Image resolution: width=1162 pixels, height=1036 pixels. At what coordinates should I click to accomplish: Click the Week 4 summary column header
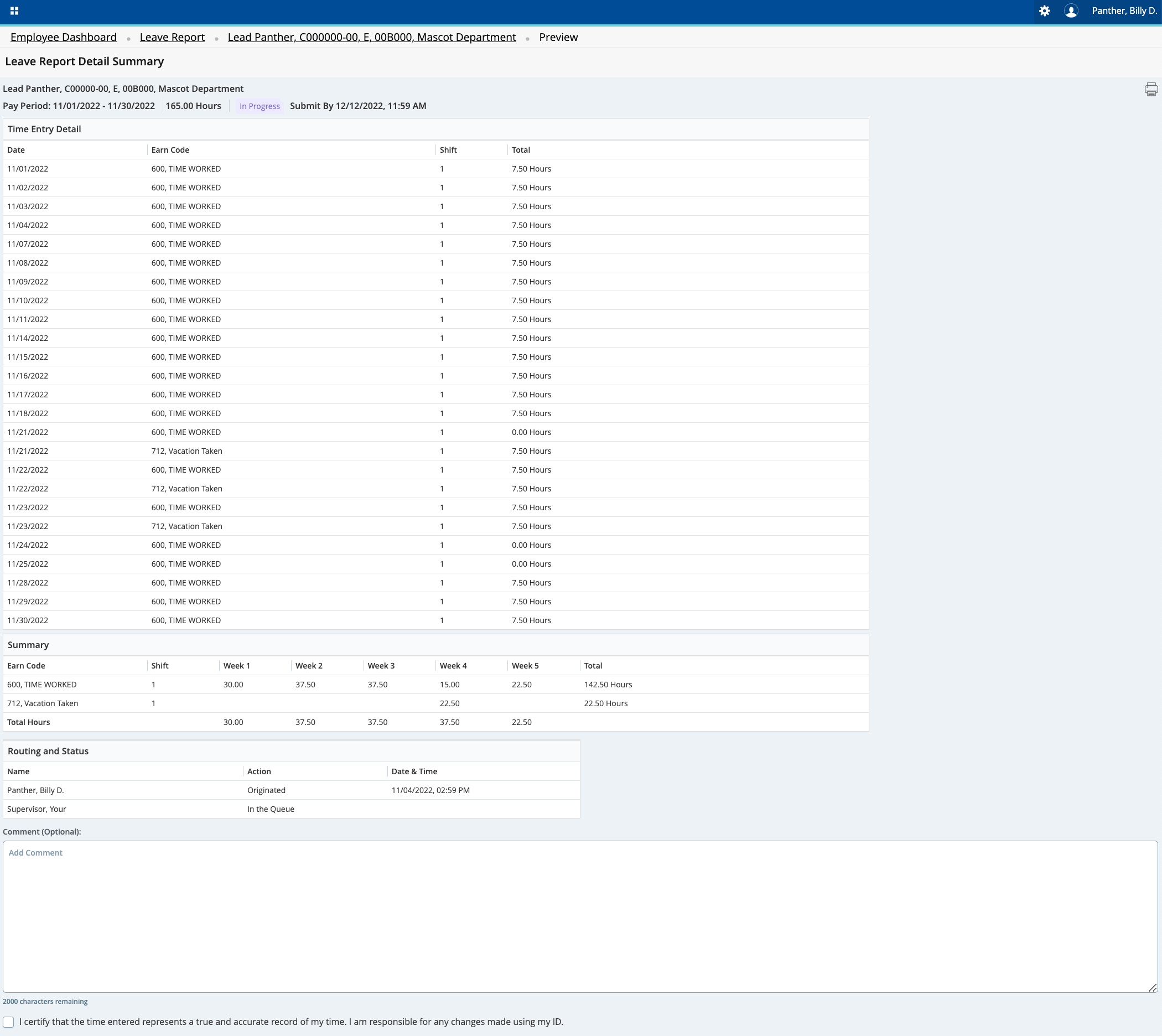pos(453,666)
